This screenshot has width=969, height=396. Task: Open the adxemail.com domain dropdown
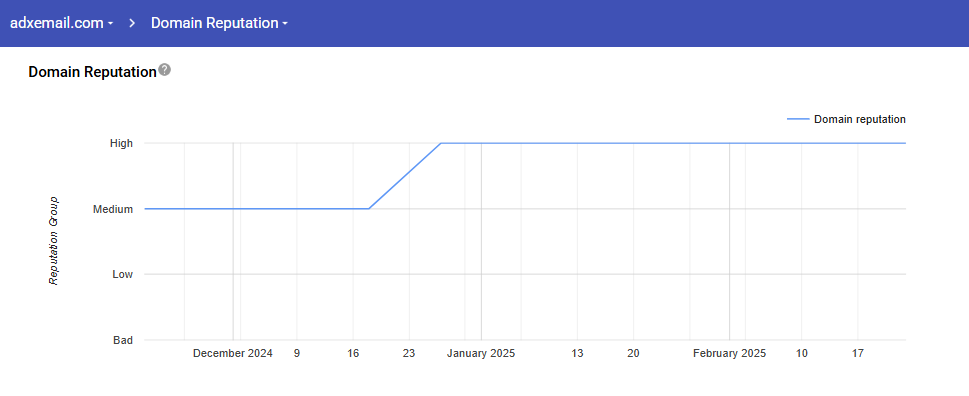pyautogui.click(x=62, y=23)
